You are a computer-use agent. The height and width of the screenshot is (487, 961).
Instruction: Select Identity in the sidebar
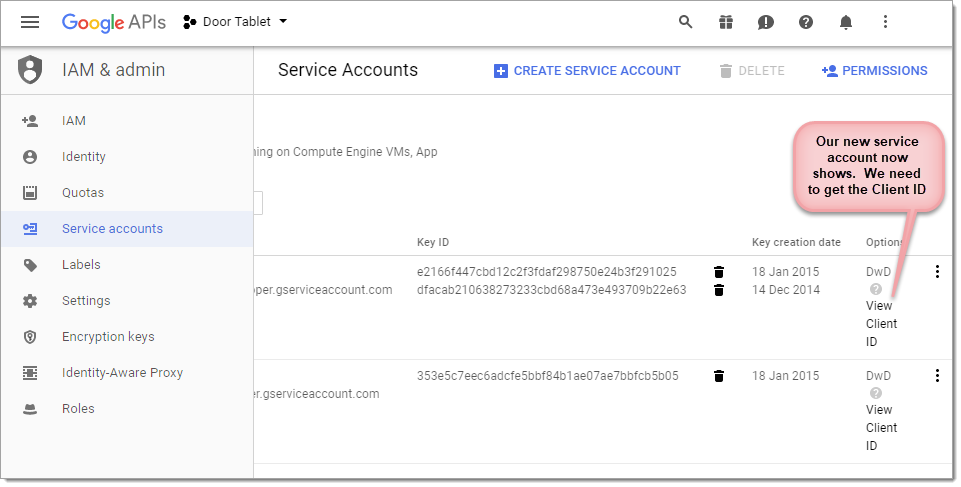(x=127, y=157)
